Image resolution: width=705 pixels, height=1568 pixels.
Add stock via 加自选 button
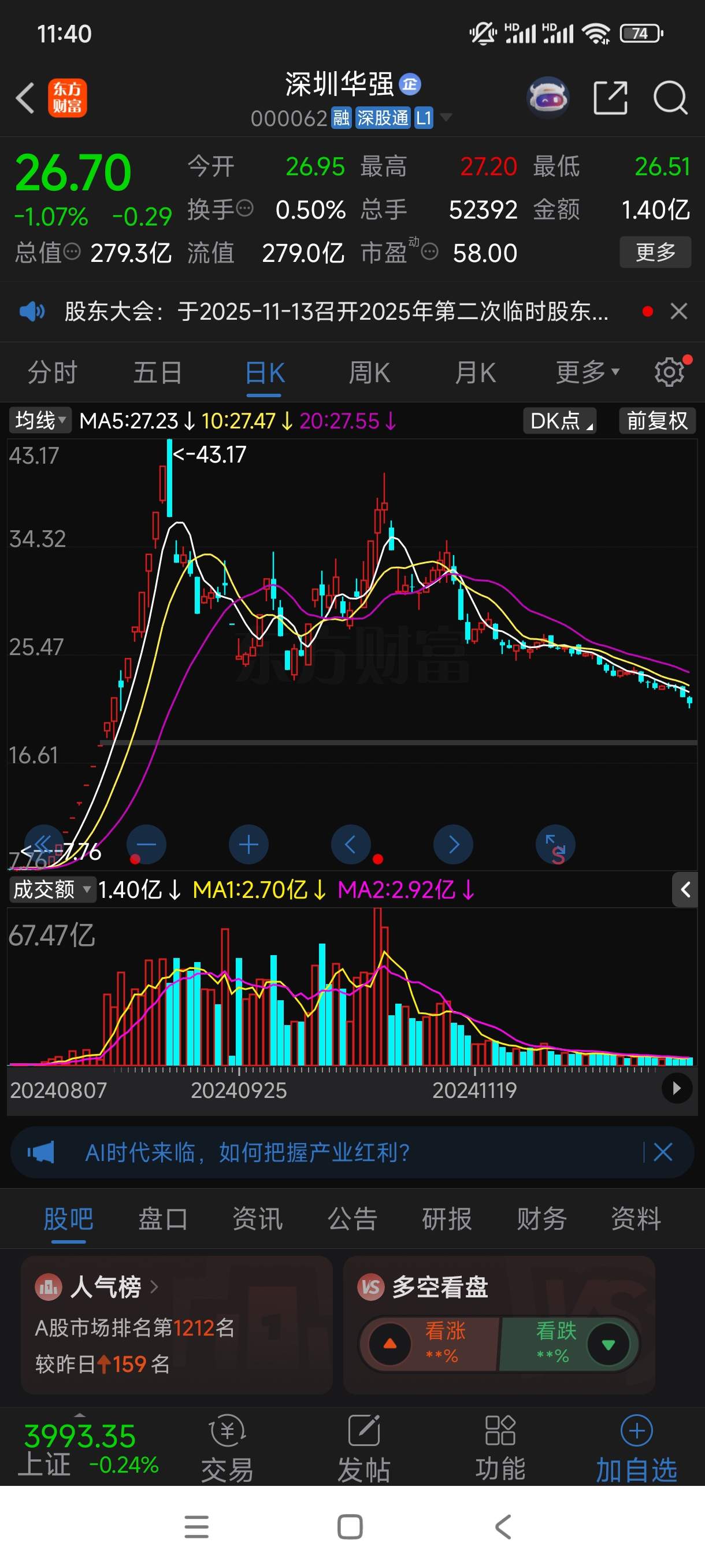(637, 1448)
